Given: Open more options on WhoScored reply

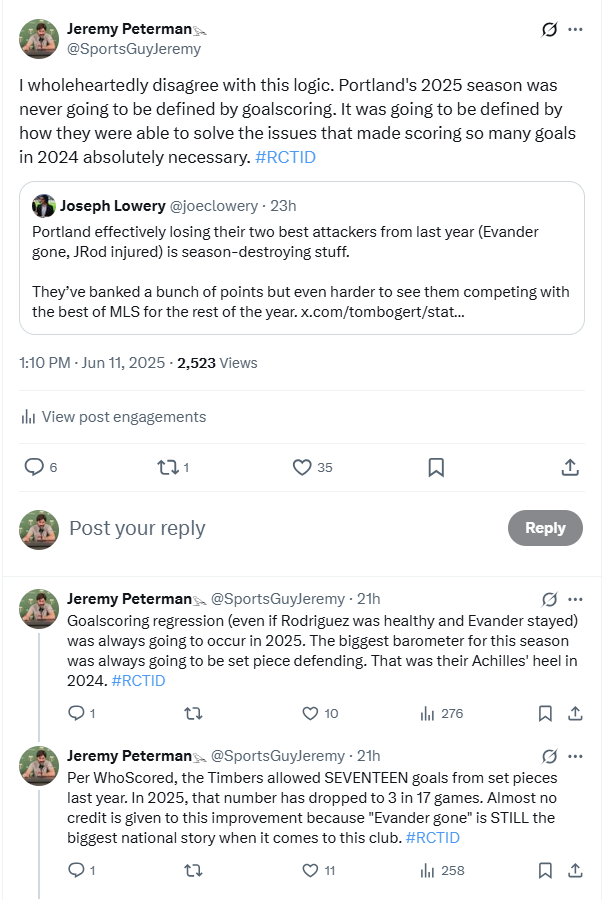Looking at the screenshot, I should tap(575, 756).
